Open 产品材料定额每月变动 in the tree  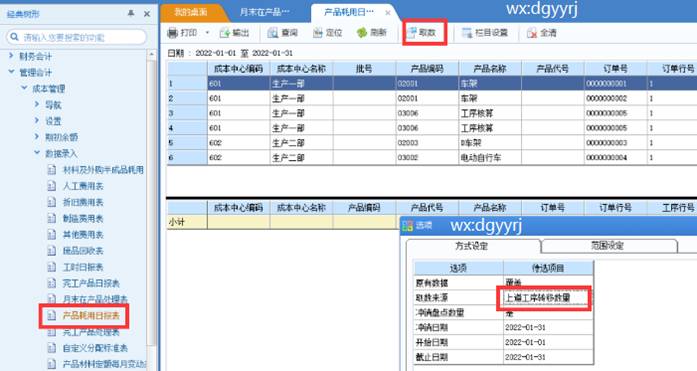pos(104,364)
